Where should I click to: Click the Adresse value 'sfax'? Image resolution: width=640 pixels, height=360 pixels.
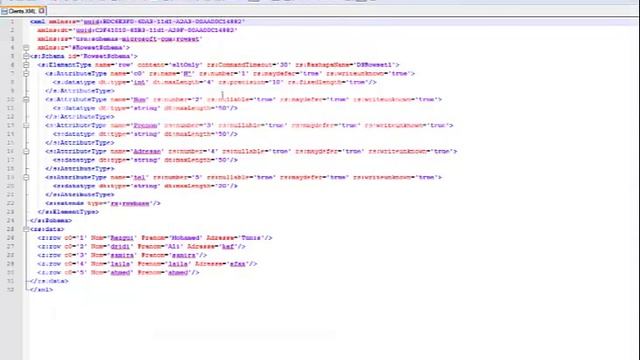click(237, 264)
